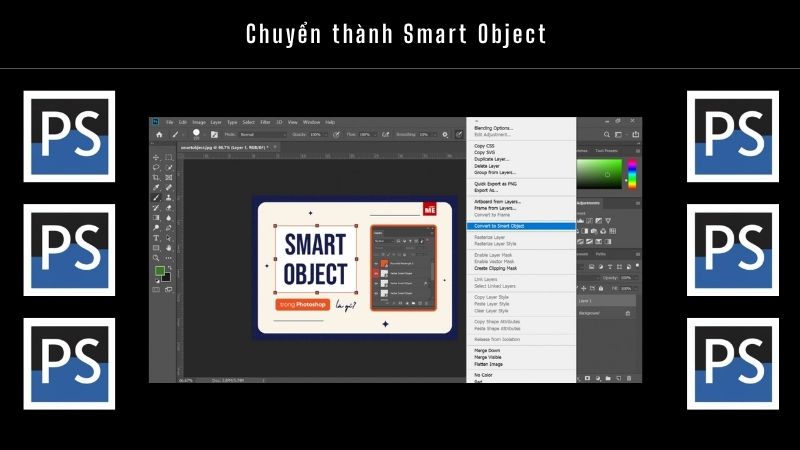Add a Vibrance adjustment
The height and width of the screenshot is (450, 800).
(608, 221)
